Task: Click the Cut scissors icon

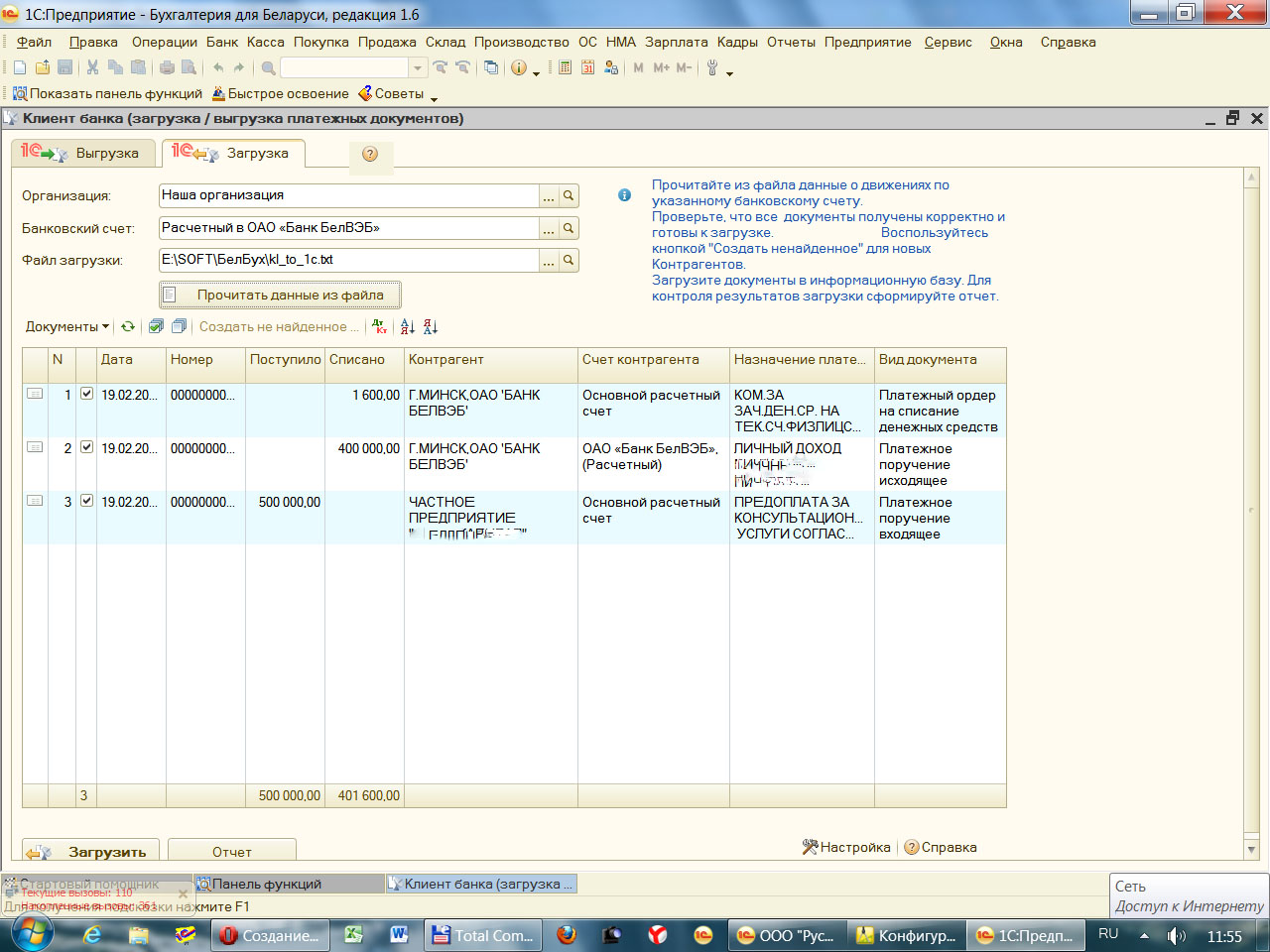Action: coord(92,67)
